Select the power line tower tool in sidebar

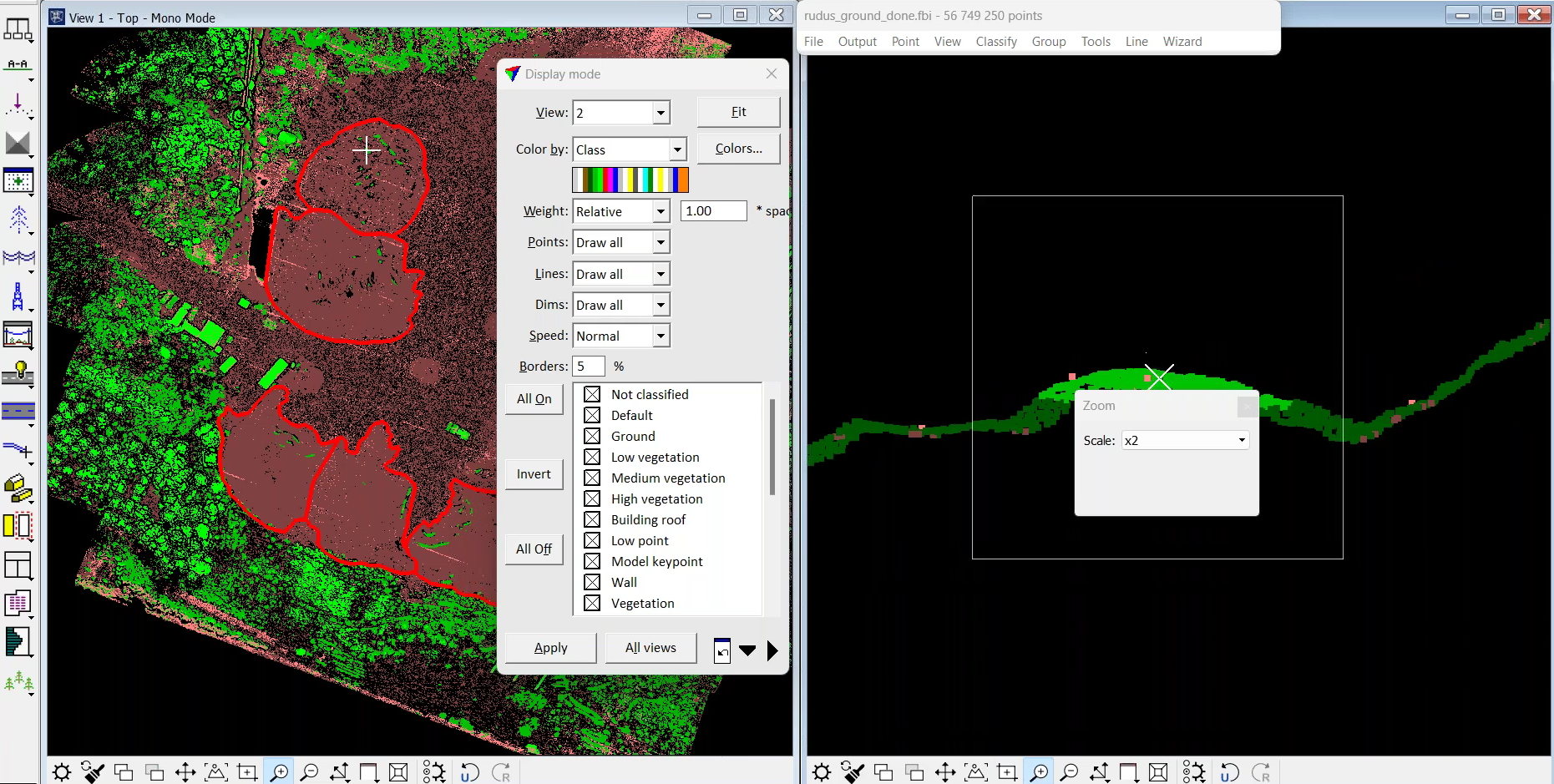point(18,296)
